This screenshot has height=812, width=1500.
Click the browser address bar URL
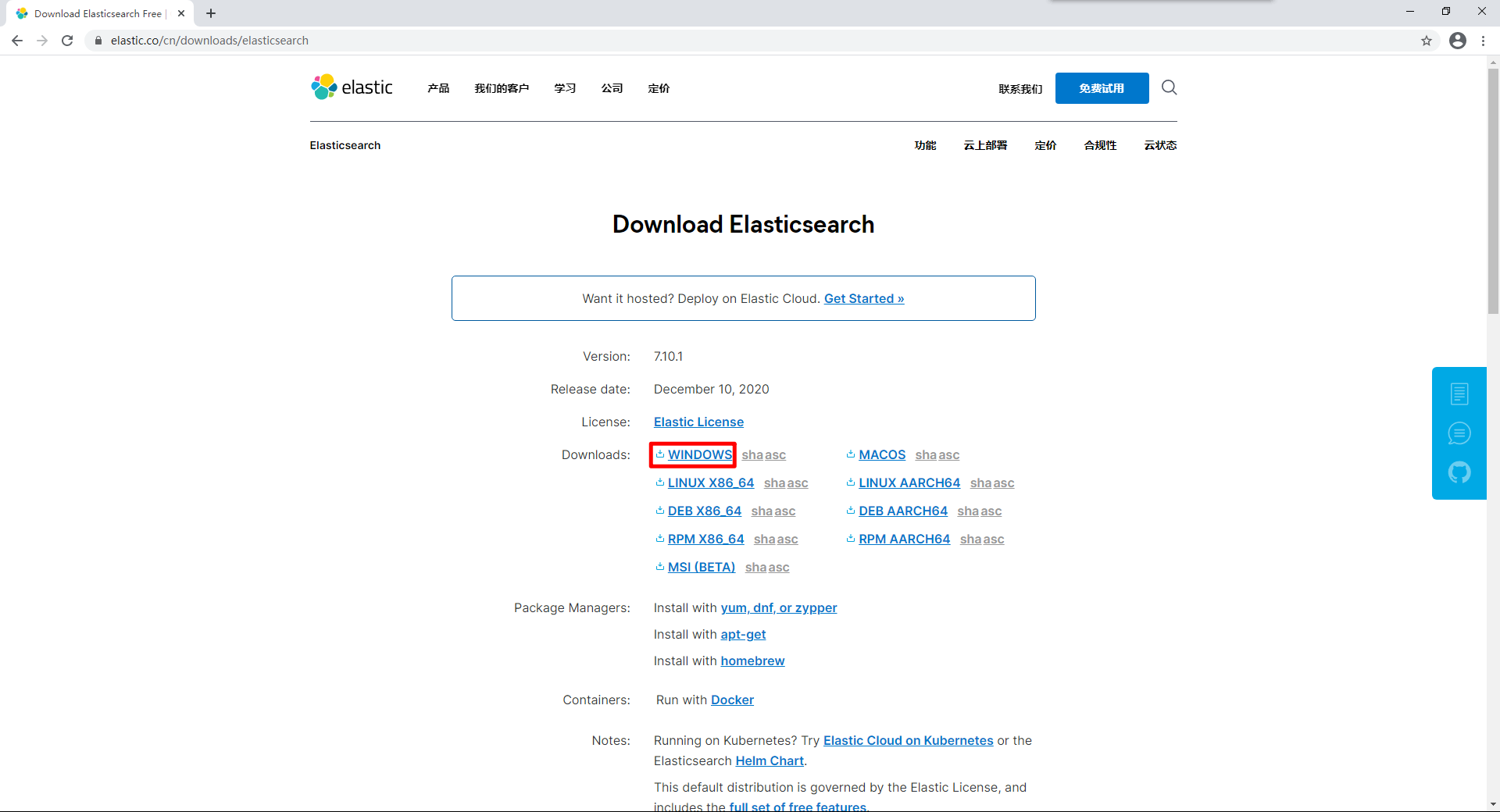click(209, 41)
